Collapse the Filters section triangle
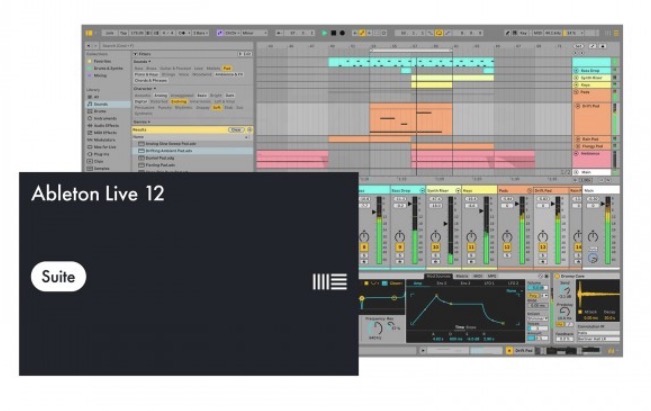This screenshot has height=411, width=651. 135,54
